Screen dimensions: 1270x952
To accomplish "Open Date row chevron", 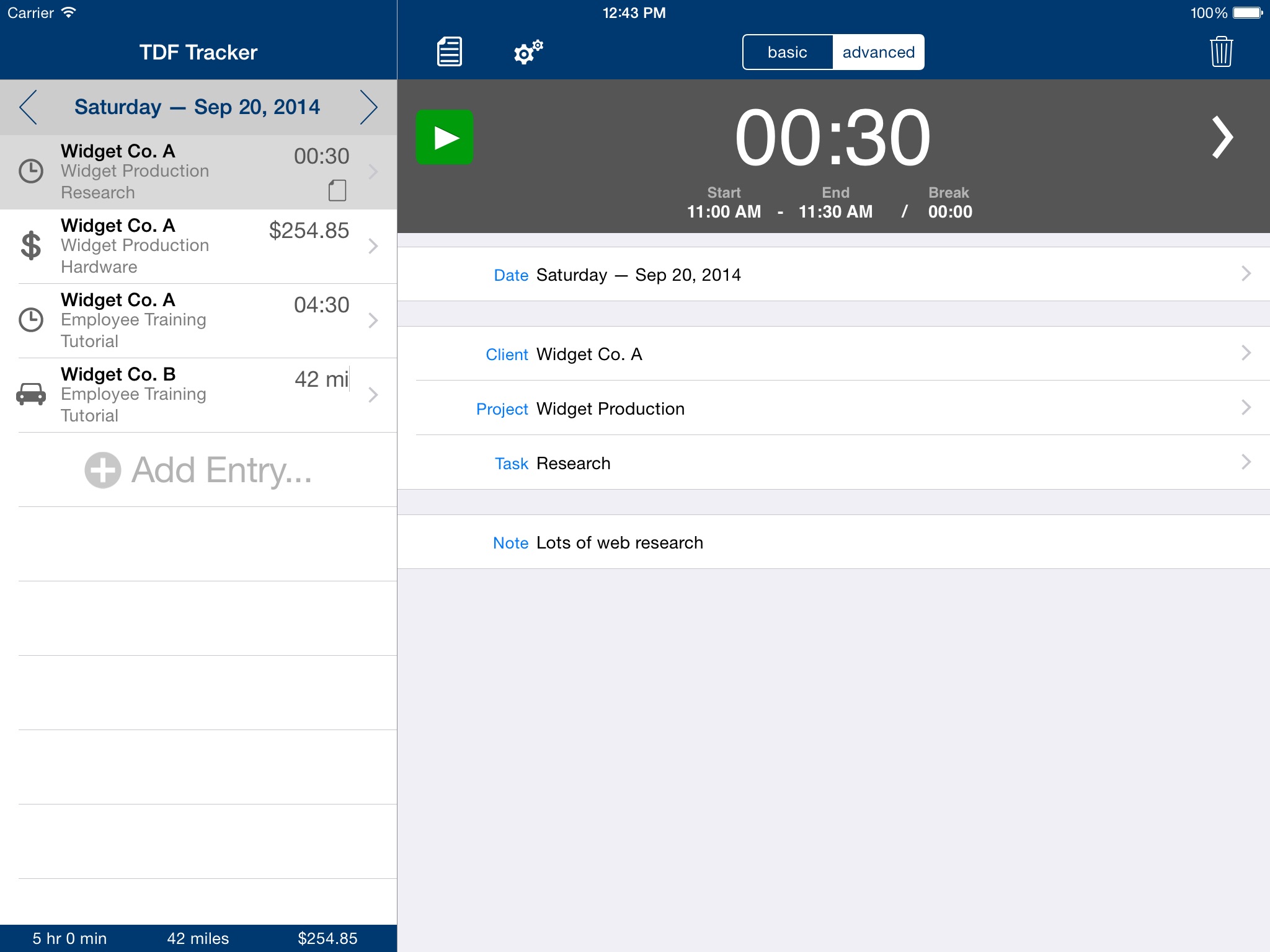I will click(x=1246, y=273).
